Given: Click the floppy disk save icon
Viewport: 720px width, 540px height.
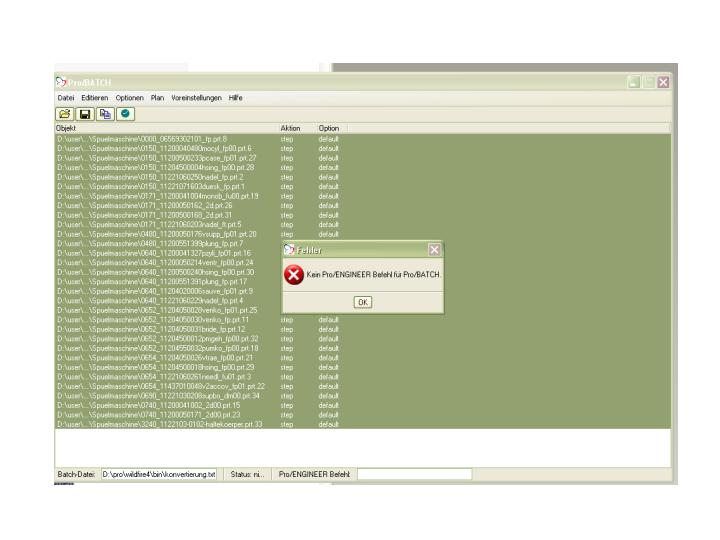Looking at the screenshot, I should (x=85, y=114).
